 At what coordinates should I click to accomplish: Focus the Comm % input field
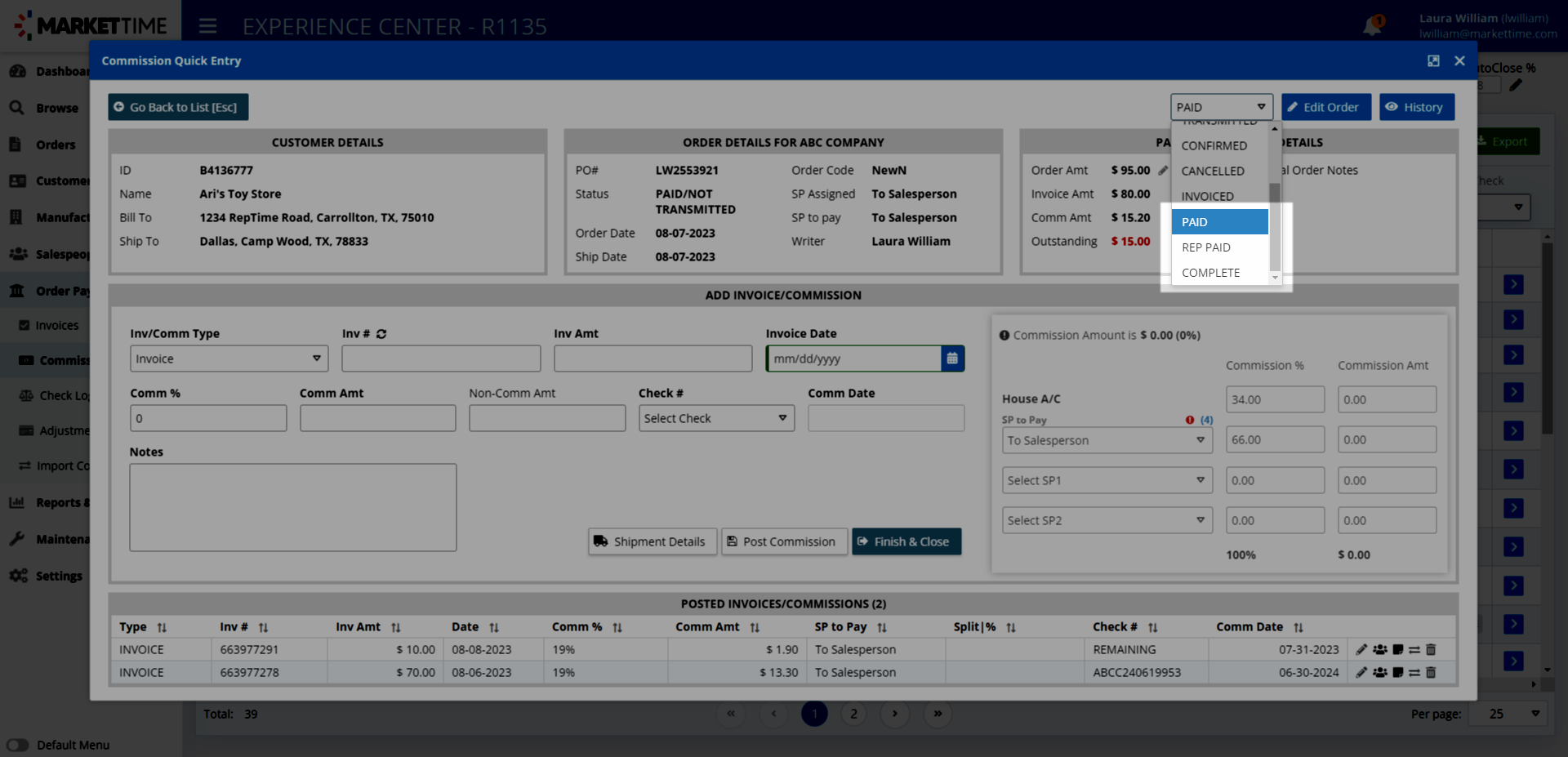click(x=208, y=418)
